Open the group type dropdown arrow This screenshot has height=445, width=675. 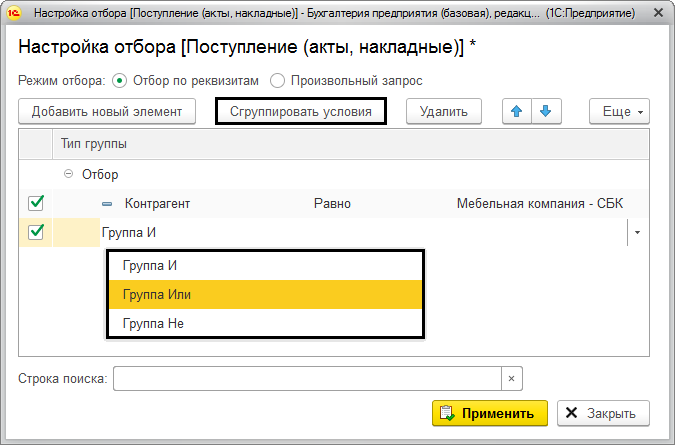[638, 233]
